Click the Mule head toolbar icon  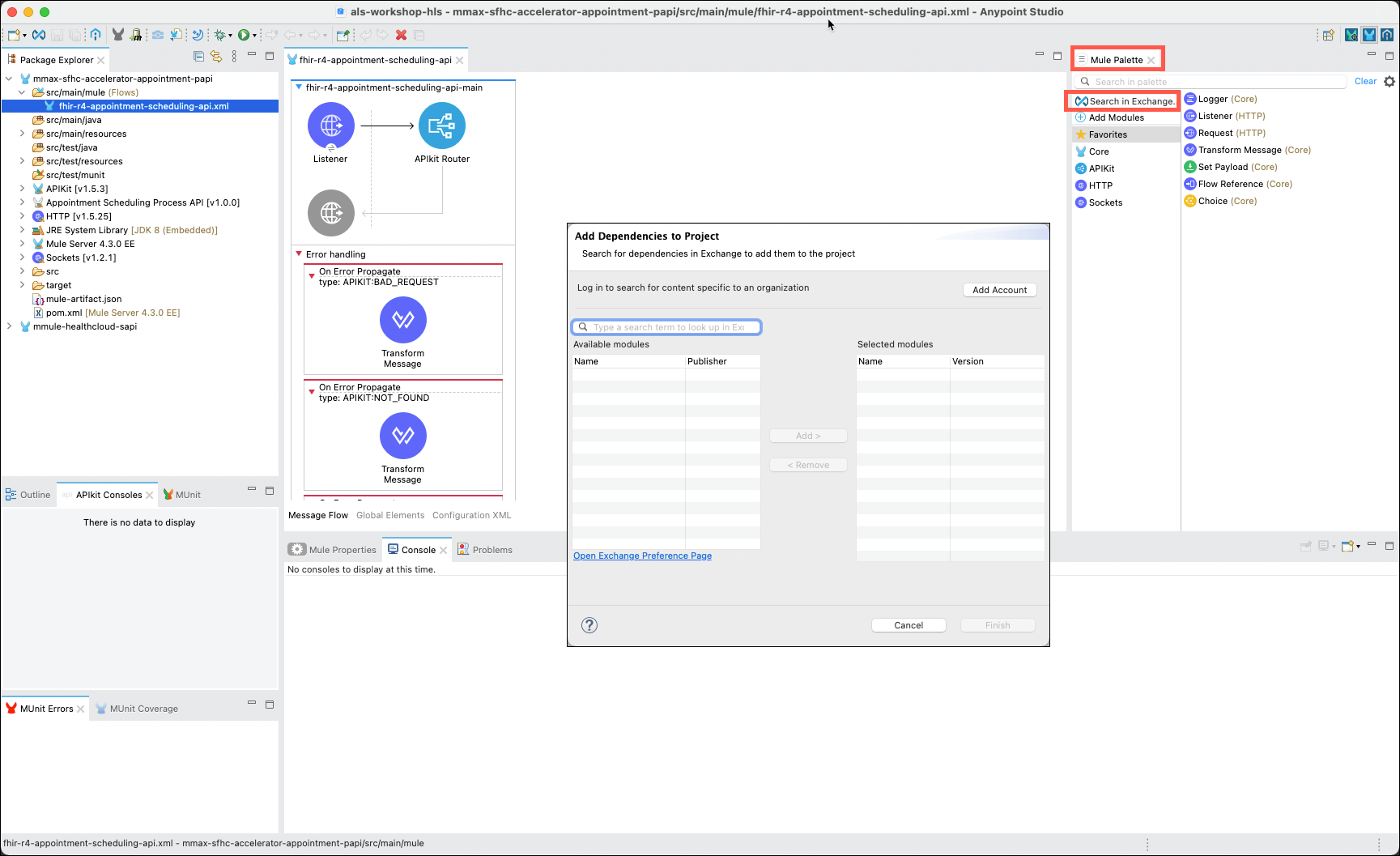click(x=118, y=35)
